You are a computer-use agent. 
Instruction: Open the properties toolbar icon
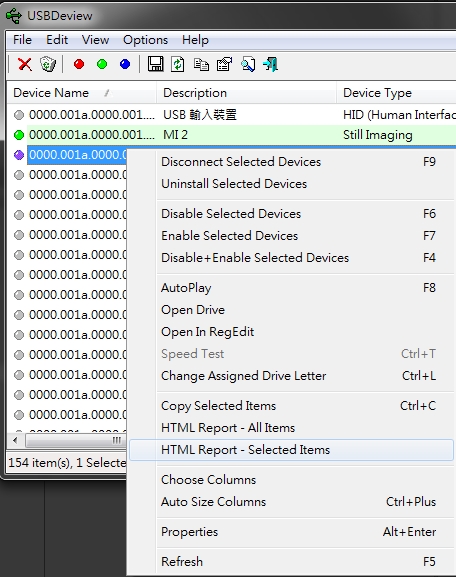click(x=225, y=64)
